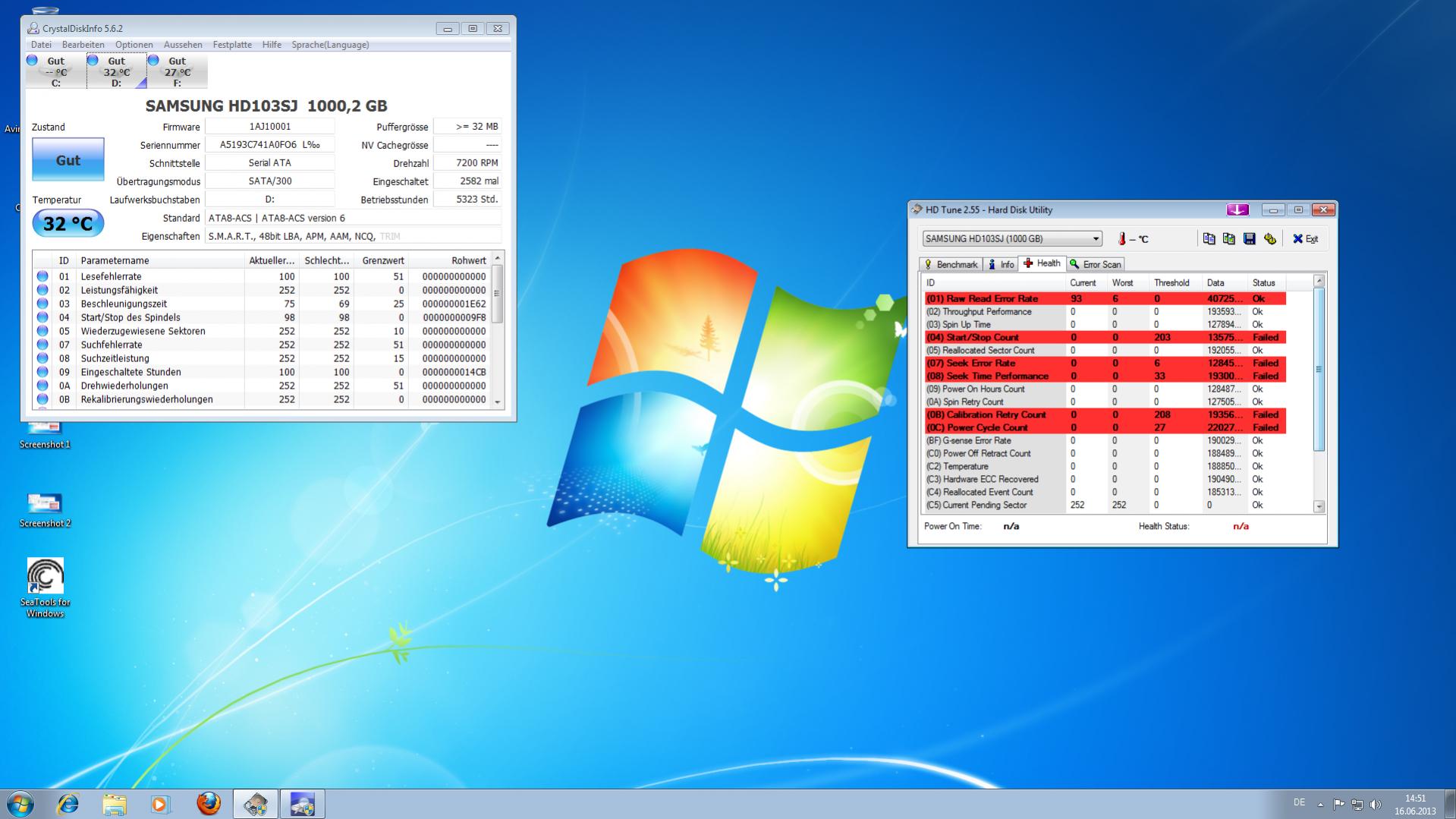Open the Error Scan tab in HD Tune
This screenshot has width=1456, height=819.
coord(1096,264)
